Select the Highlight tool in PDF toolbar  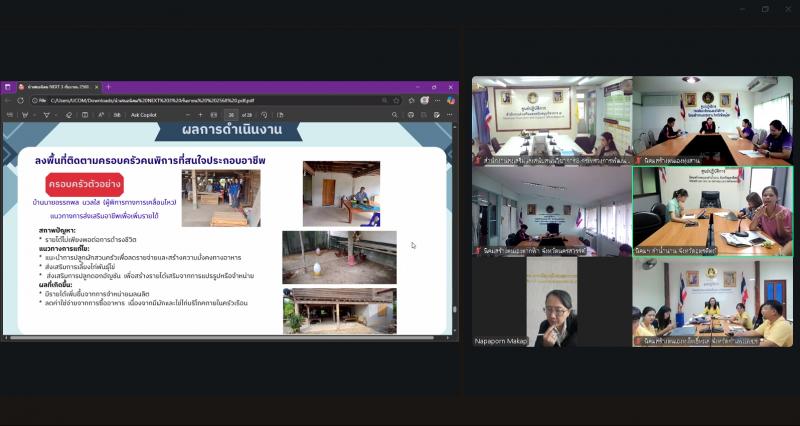click(24, 115)
